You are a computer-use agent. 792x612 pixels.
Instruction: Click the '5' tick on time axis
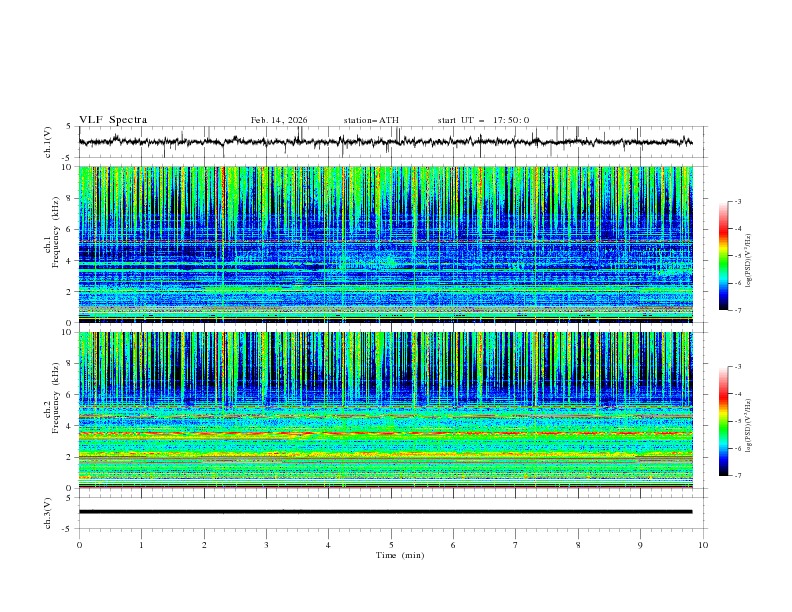[391, 545]
